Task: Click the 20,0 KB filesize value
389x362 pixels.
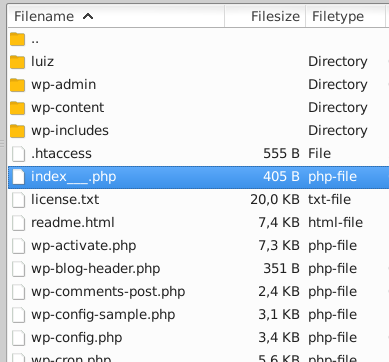Action: coord(275,200)
